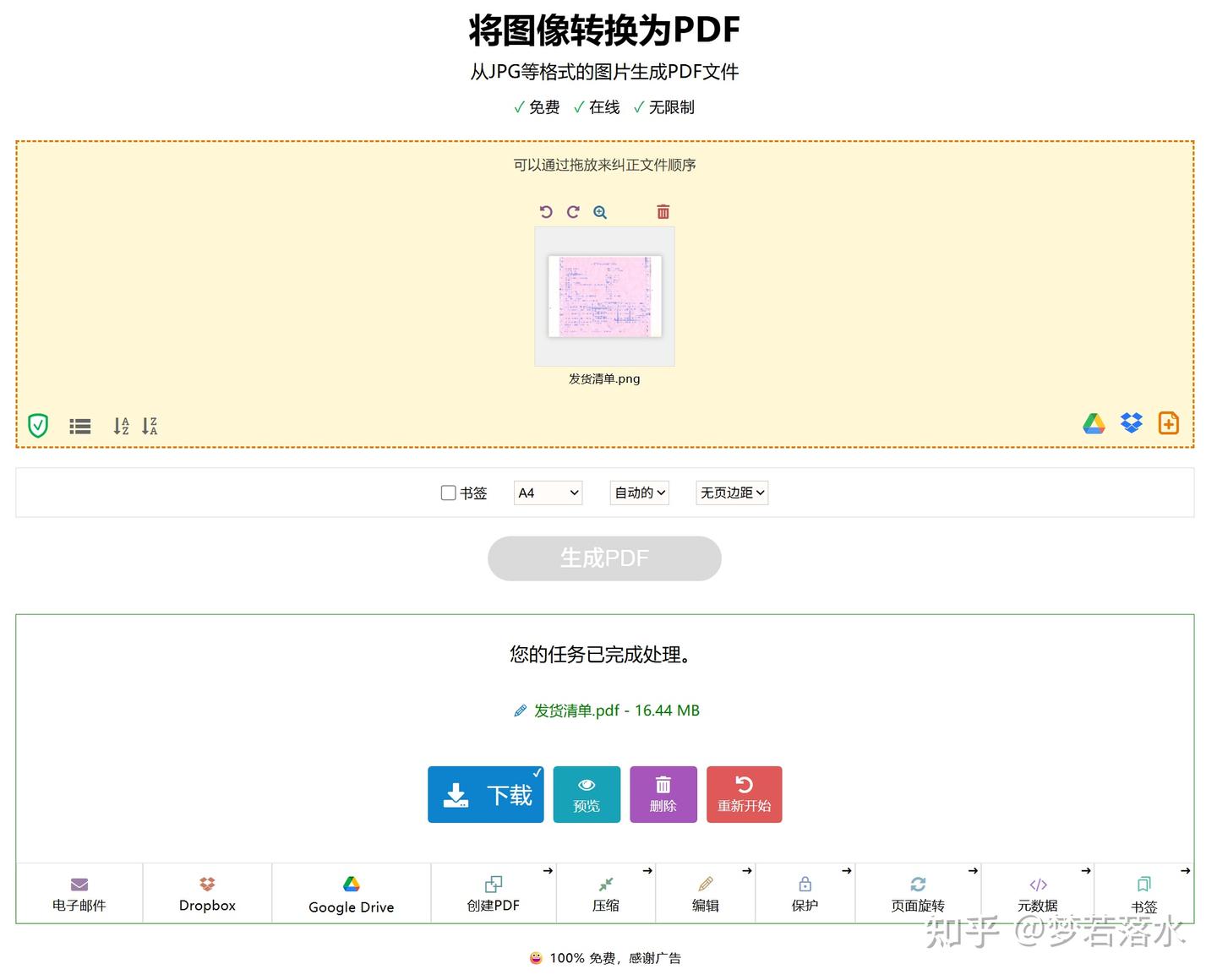This screenshot has width=1217, height=980.
Task: Choose 编辑 edit option
Action: (x=706, y=894)
